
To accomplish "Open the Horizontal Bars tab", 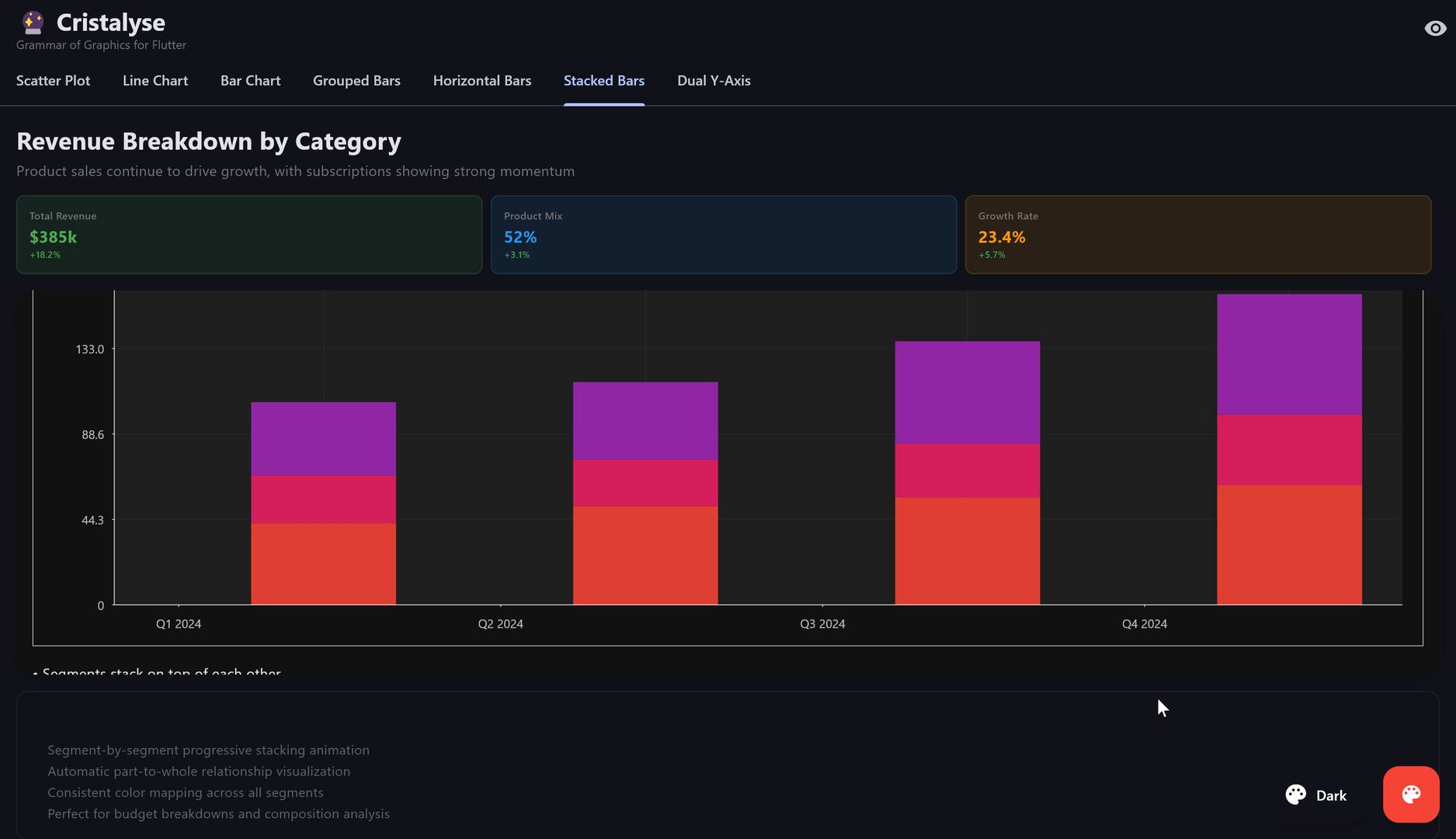I will point(481,81).
